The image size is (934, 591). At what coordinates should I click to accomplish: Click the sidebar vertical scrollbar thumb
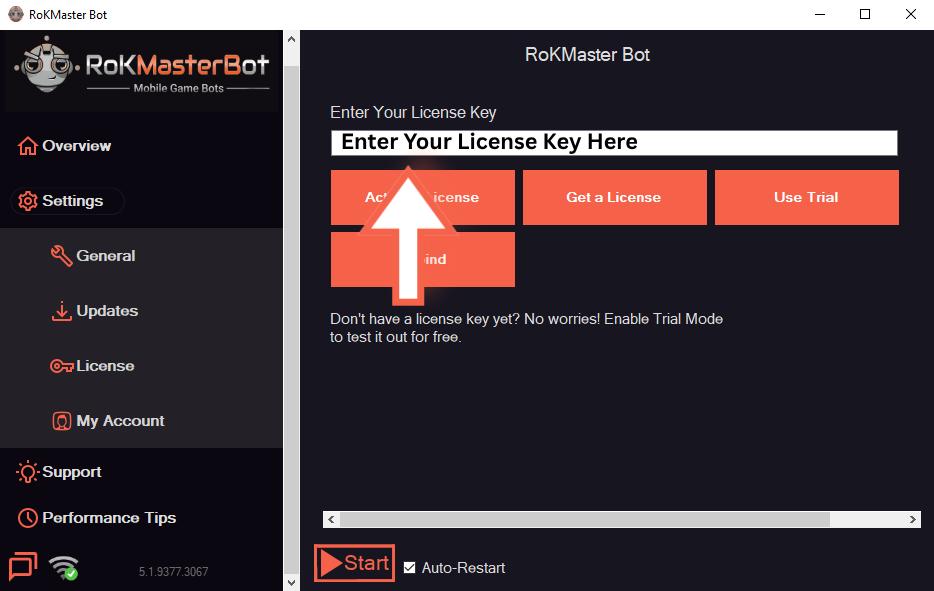(291, 319)
